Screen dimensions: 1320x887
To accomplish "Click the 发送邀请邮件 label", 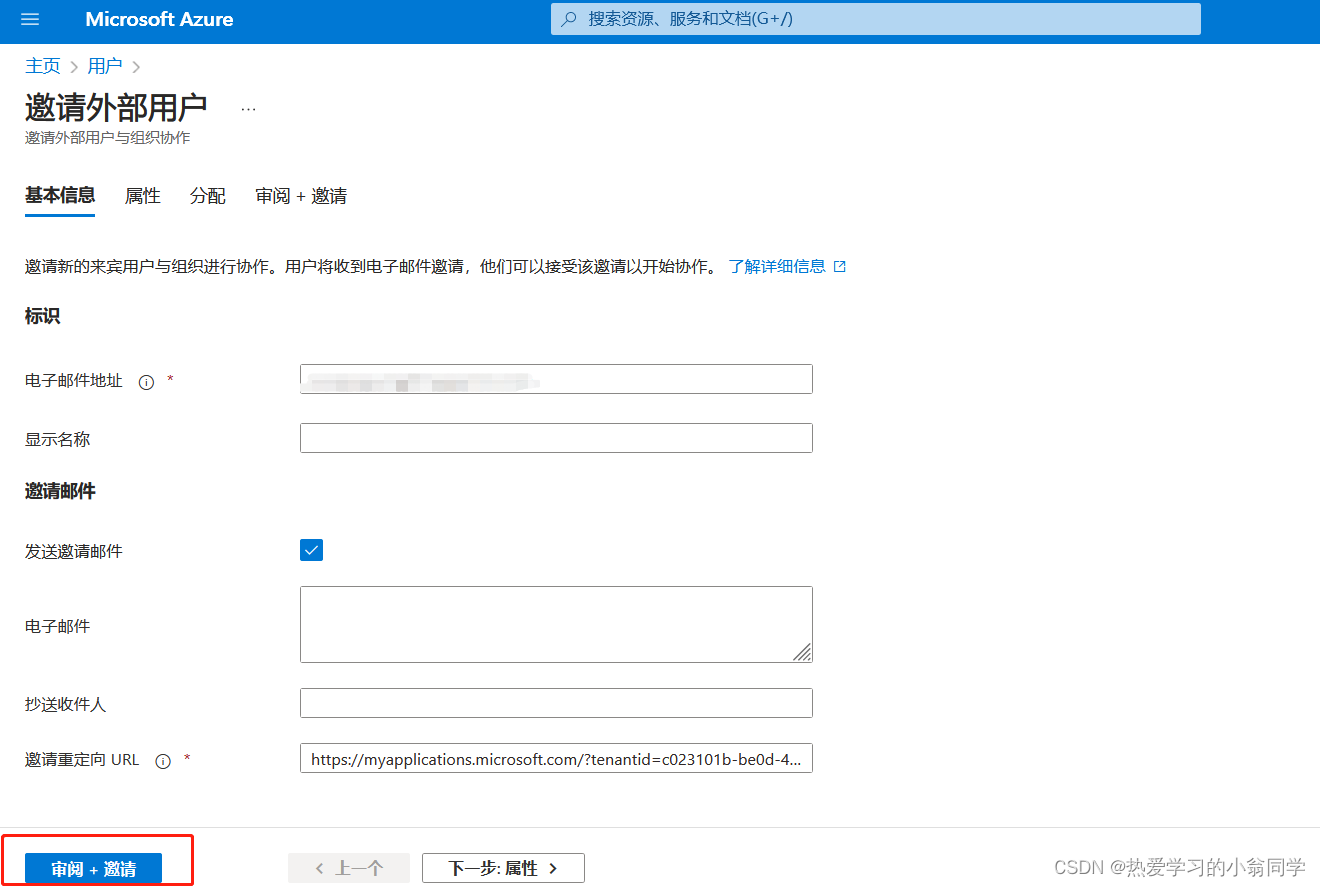I will (74, 551).
